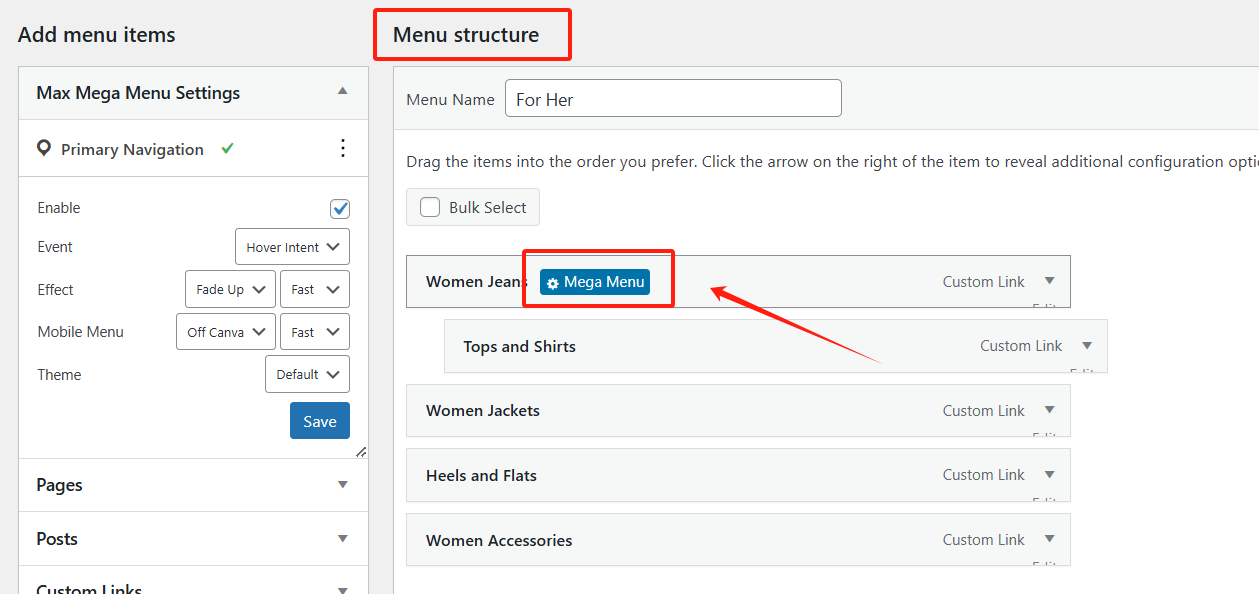The height and width of the screenshot is (594, 1259).
Task: Click the Menu Name text field
Action: 673,99
